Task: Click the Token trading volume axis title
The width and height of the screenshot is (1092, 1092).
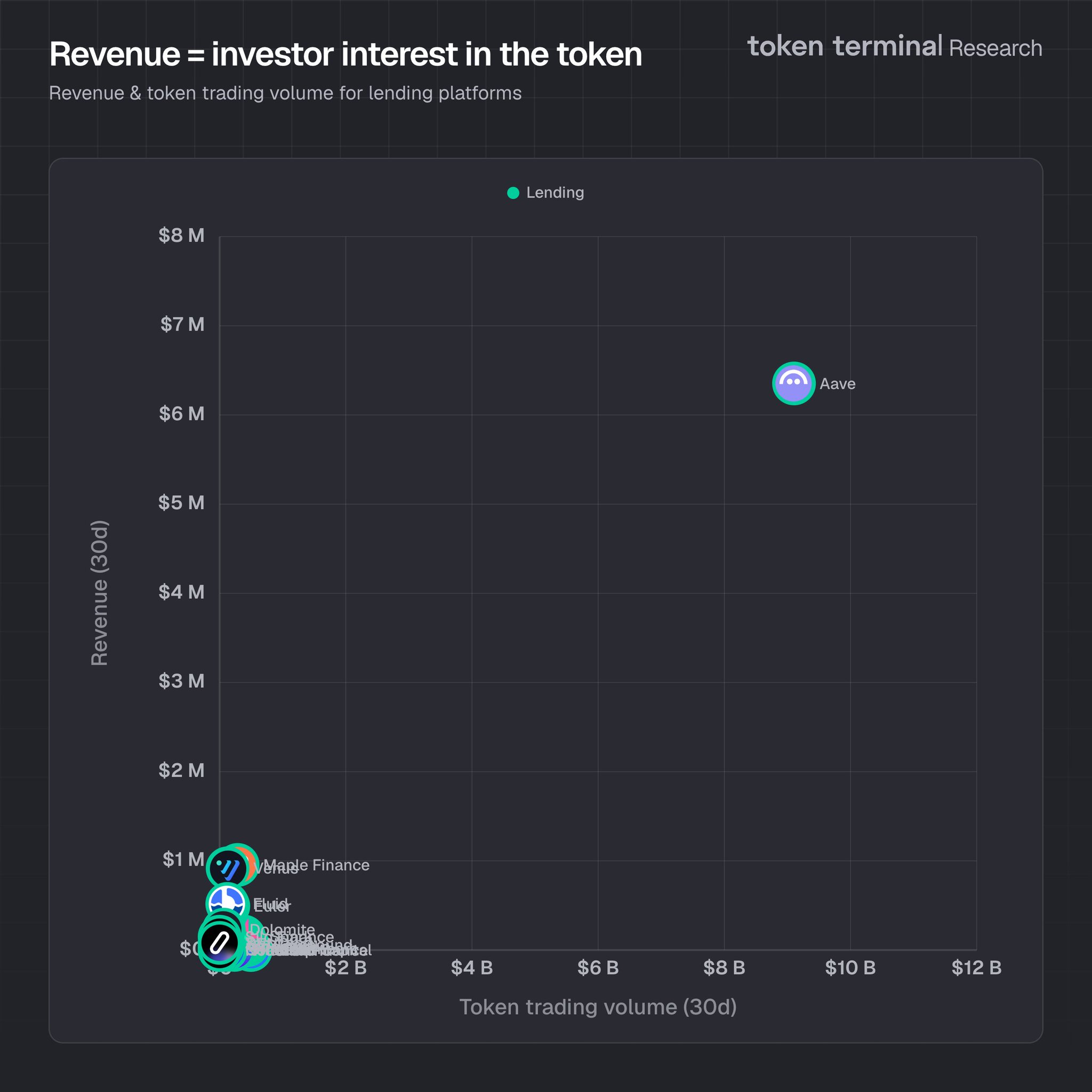Action: 597,1007
